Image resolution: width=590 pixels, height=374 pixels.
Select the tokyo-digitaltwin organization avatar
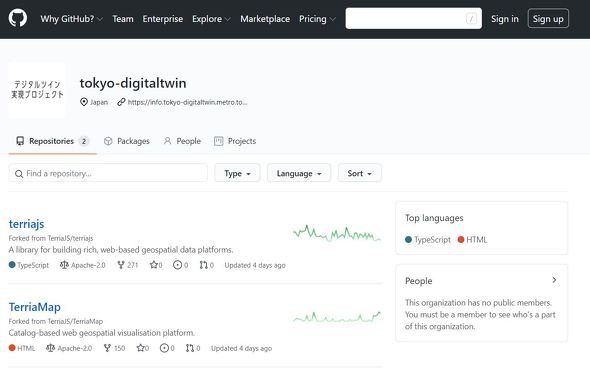[37, 90]
